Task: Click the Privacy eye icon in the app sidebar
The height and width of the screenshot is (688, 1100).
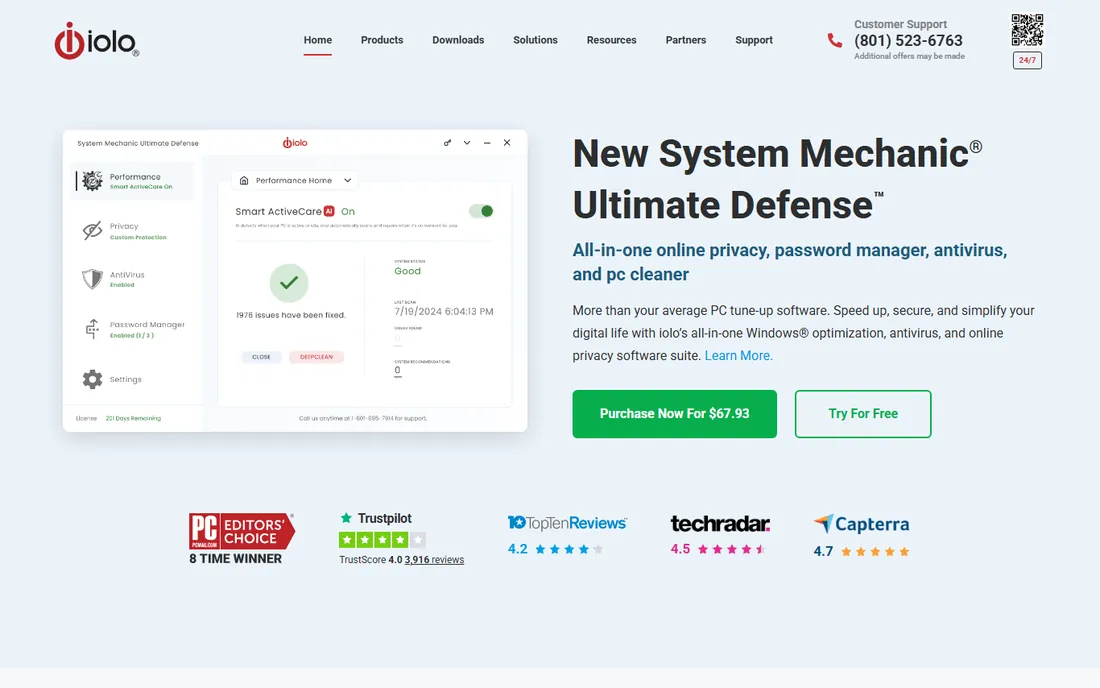Action: click(x=92, y=230)
